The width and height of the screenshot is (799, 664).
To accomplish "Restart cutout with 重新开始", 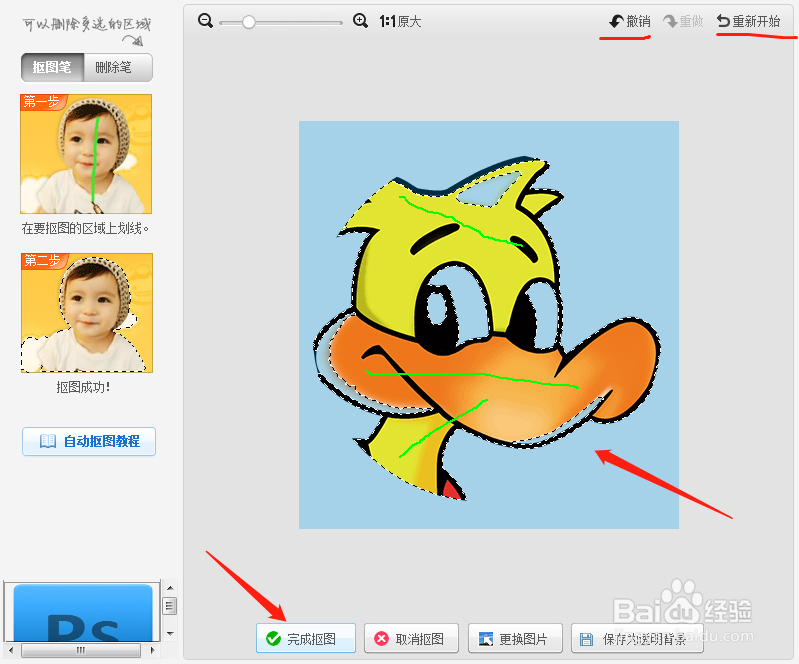I will (748, 21).
